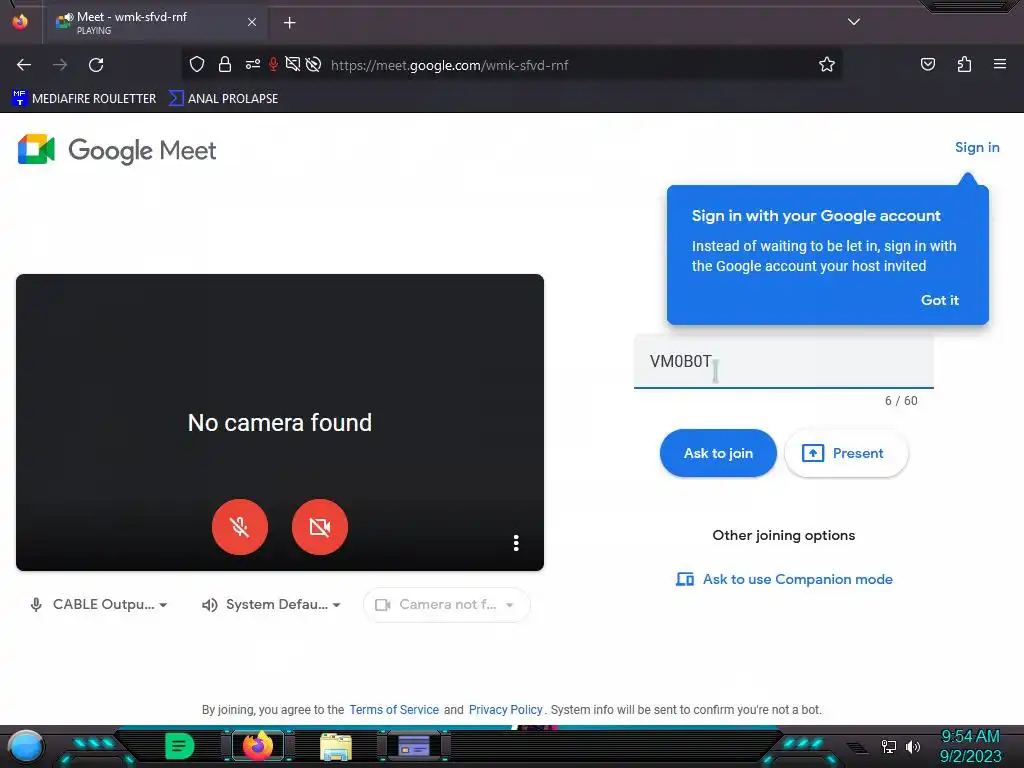Click "Other joining options" heading

coord(784,536)
